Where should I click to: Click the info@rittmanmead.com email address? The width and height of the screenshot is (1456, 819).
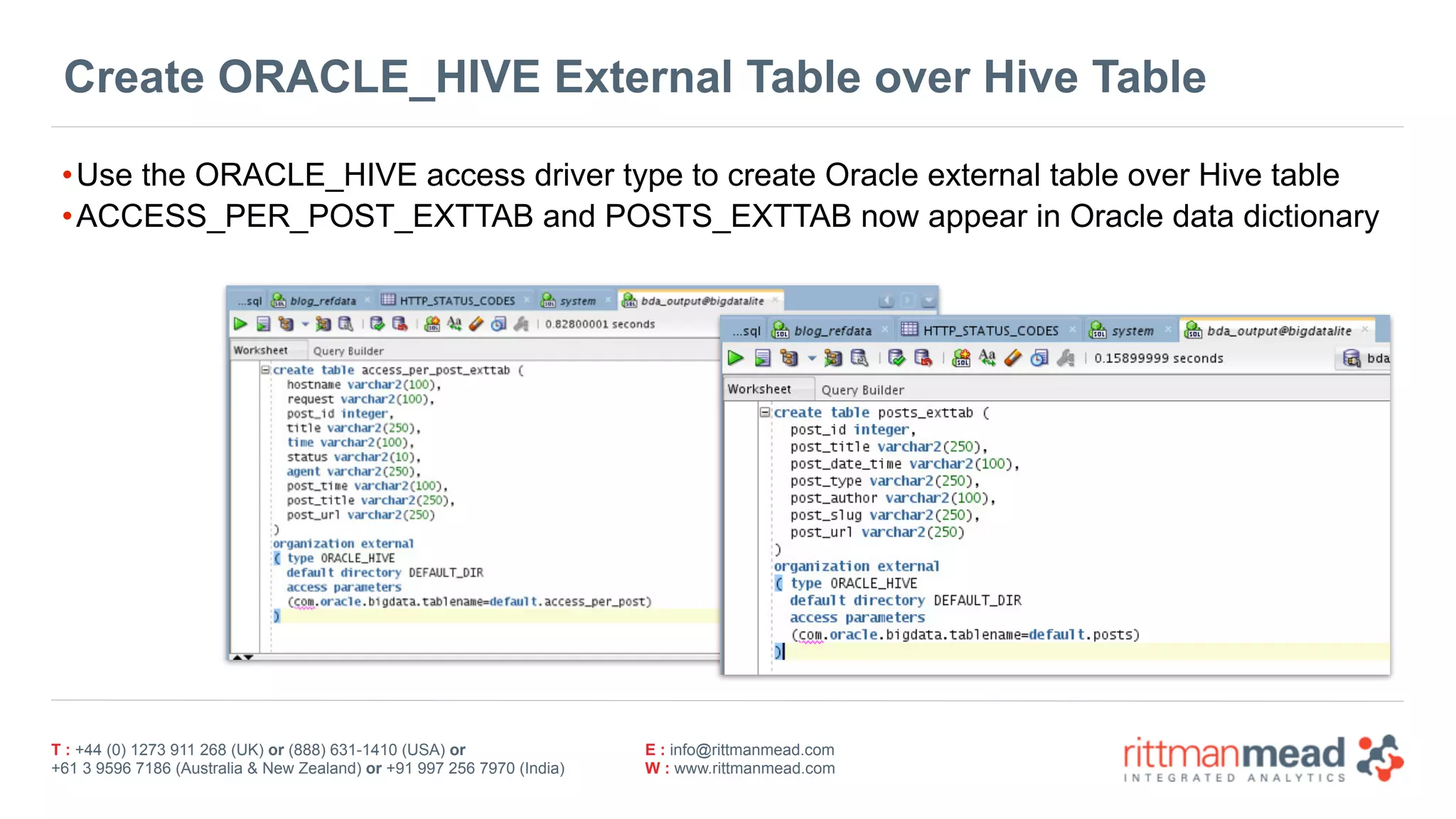pyautogui.click(x=751, y=749)
